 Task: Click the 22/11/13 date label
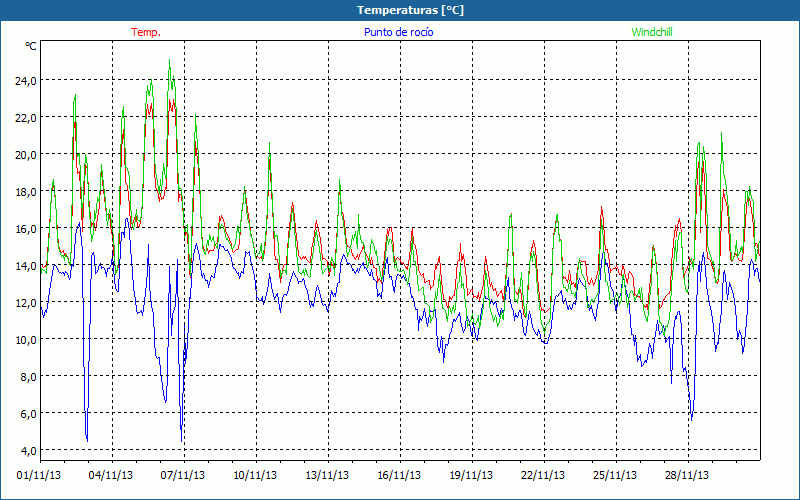tap(543, 475)
